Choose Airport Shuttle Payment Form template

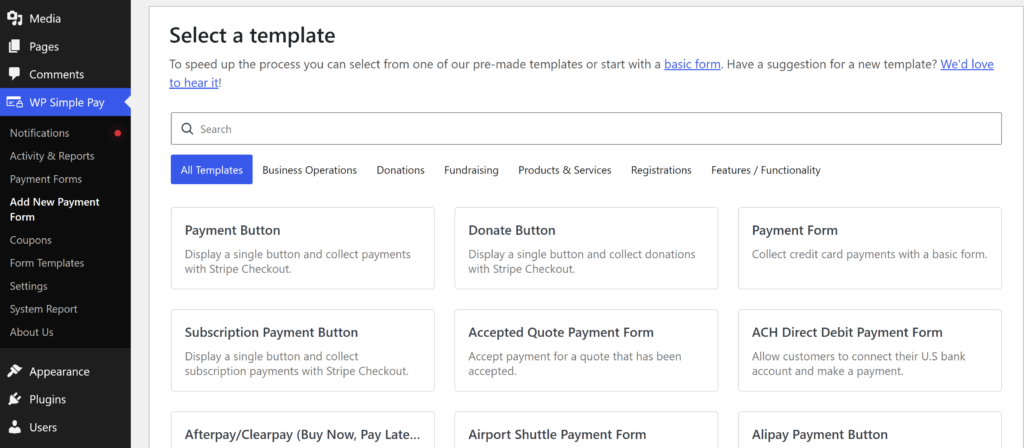pos(586,430)
